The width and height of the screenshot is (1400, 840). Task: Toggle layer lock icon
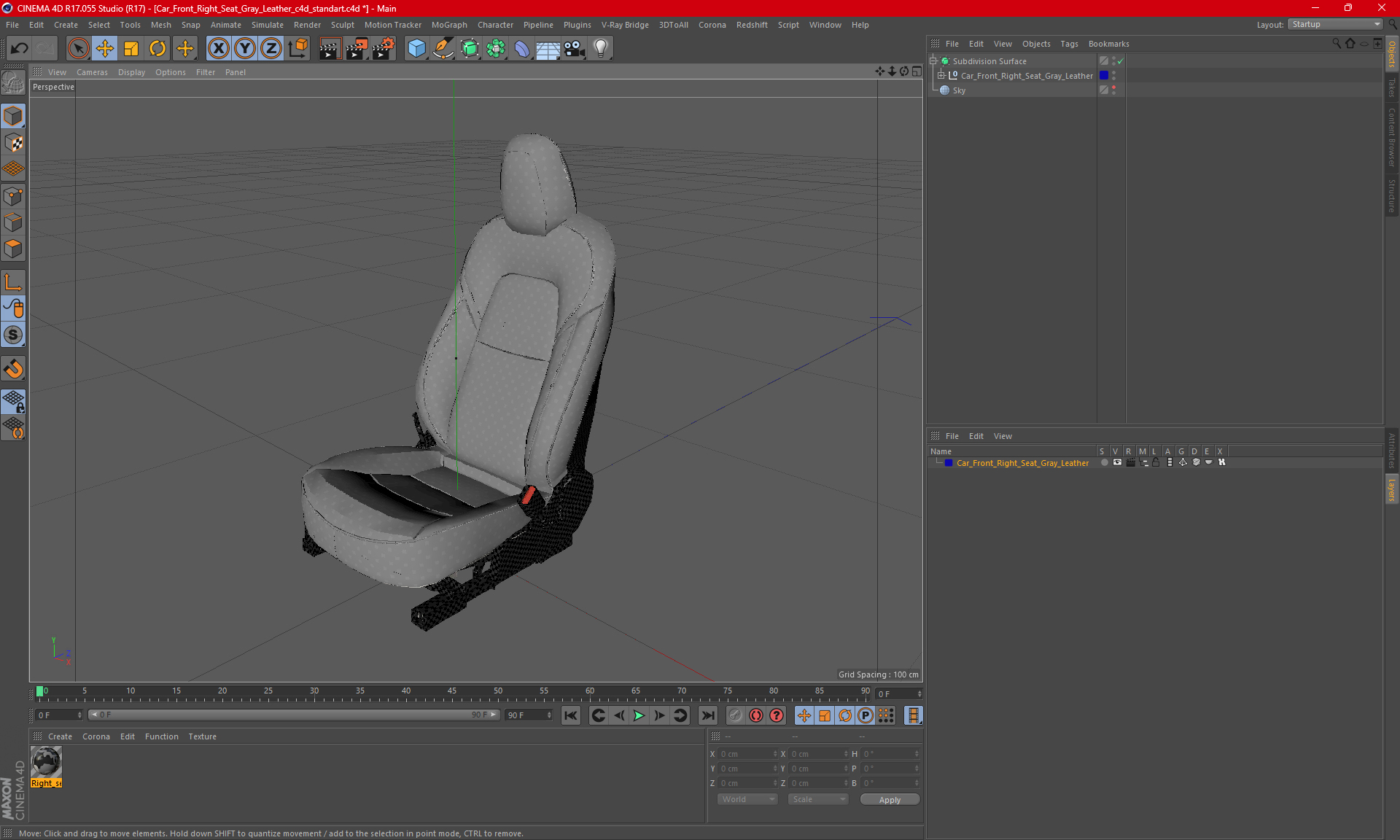[1156, 462]
